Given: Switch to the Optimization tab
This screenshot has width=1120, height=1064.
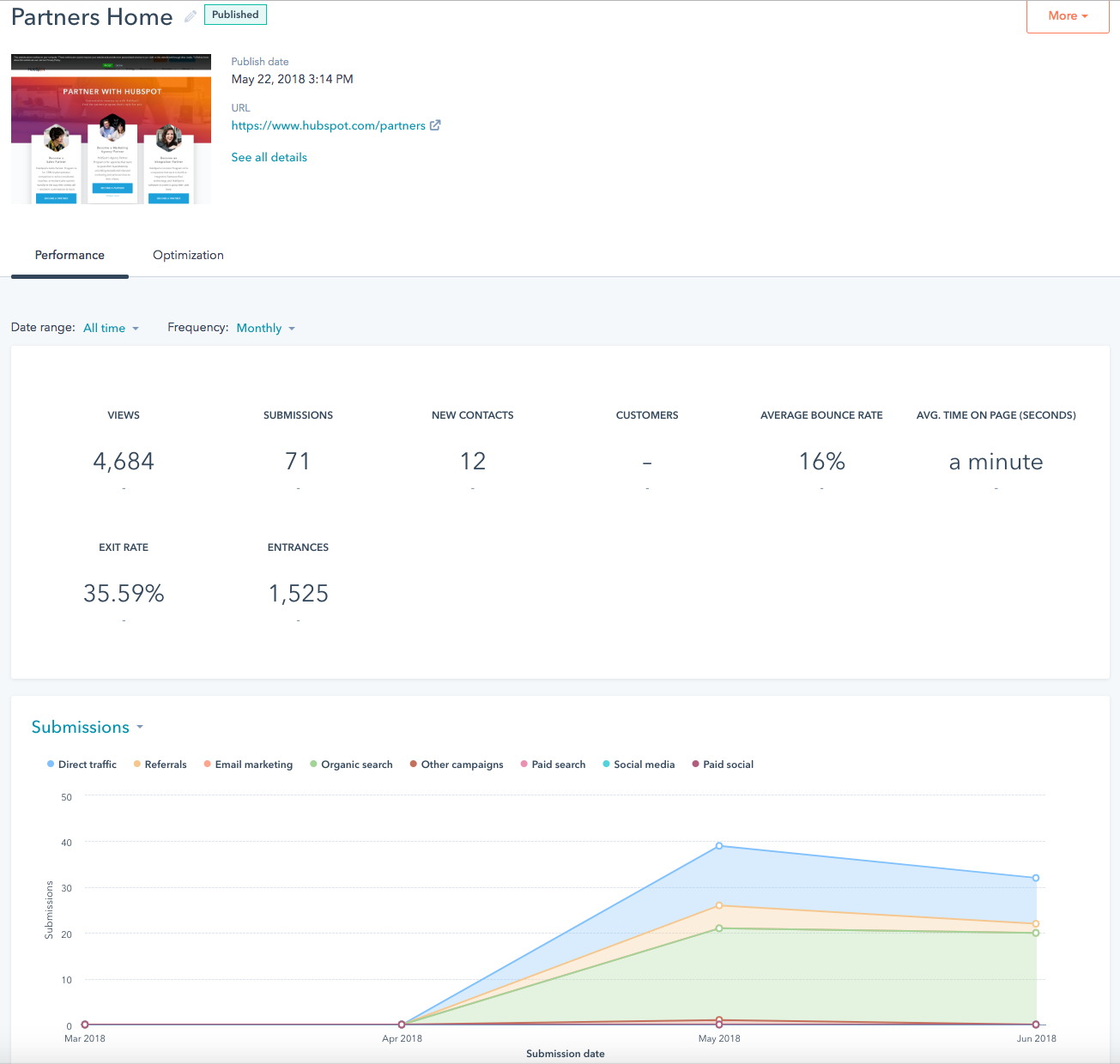Looking at the screenshot, I should [188, 255].
